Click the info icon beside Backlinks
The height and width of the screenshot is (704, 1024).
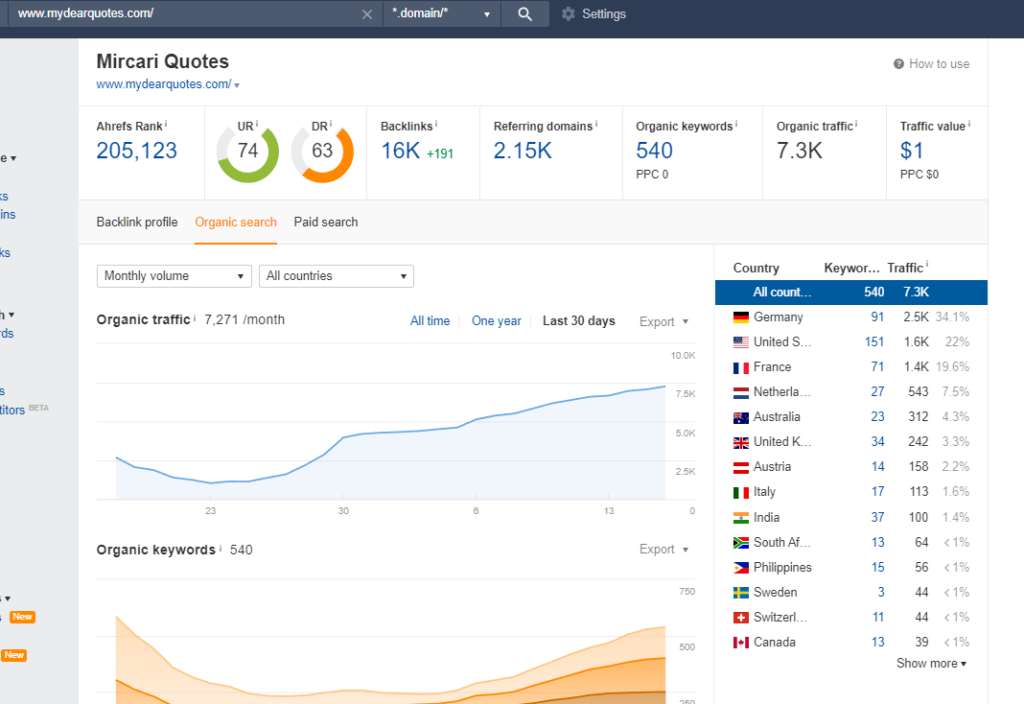tap(436, 123)
